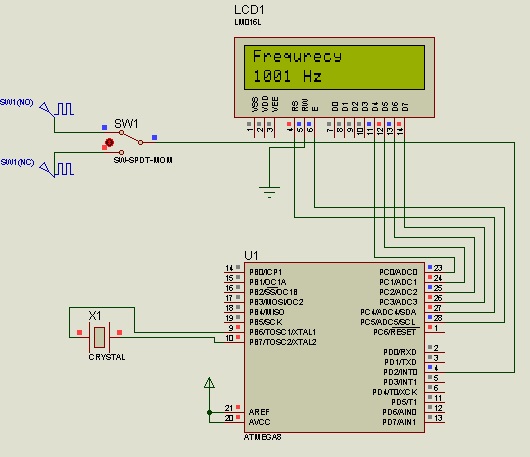Select the LCD1 display screen
Screen dimensions: 530x457
tap(334, 68)
